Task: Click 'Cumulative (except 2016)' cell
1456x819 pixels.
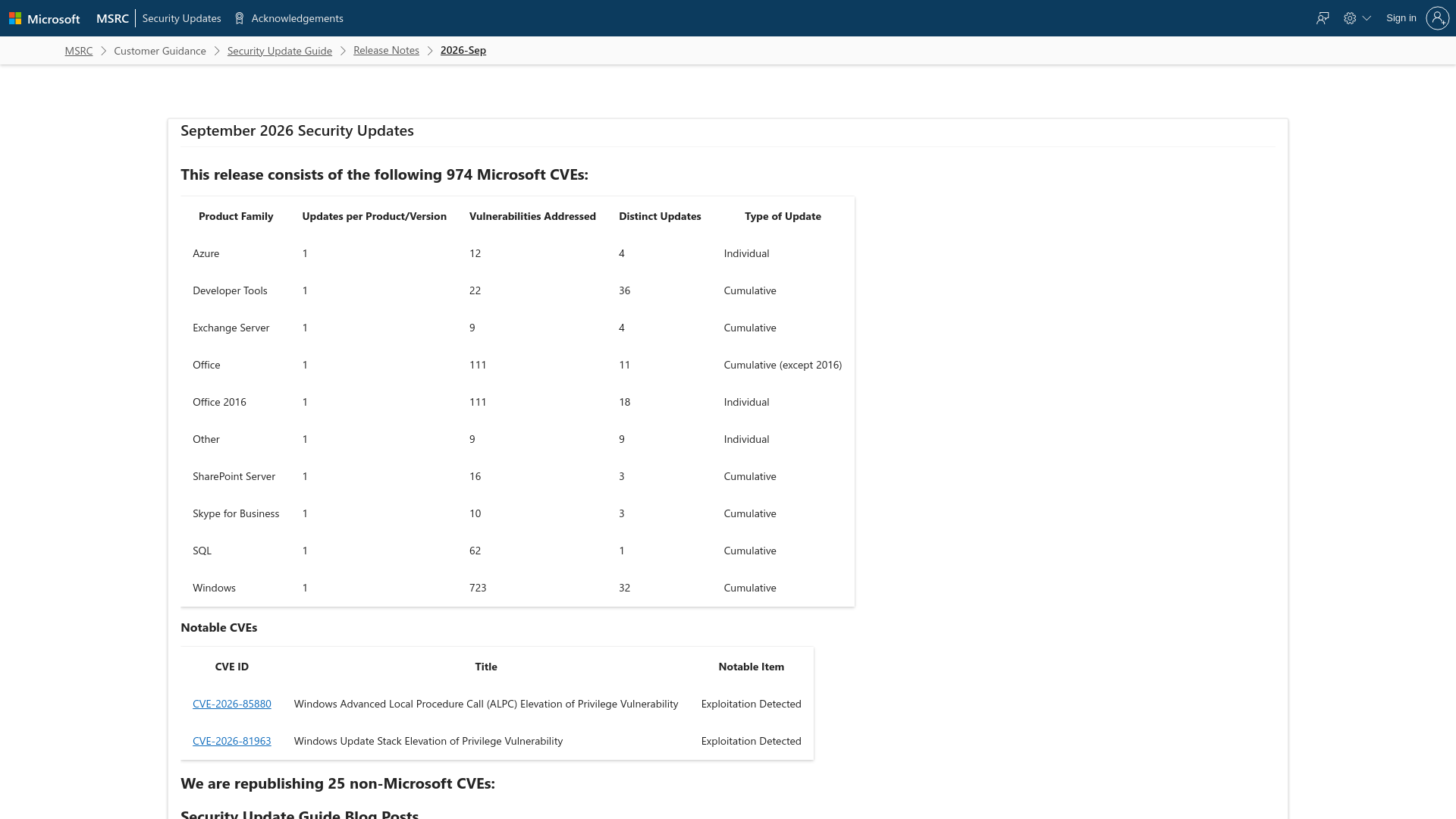Action: tap(783, 365)
